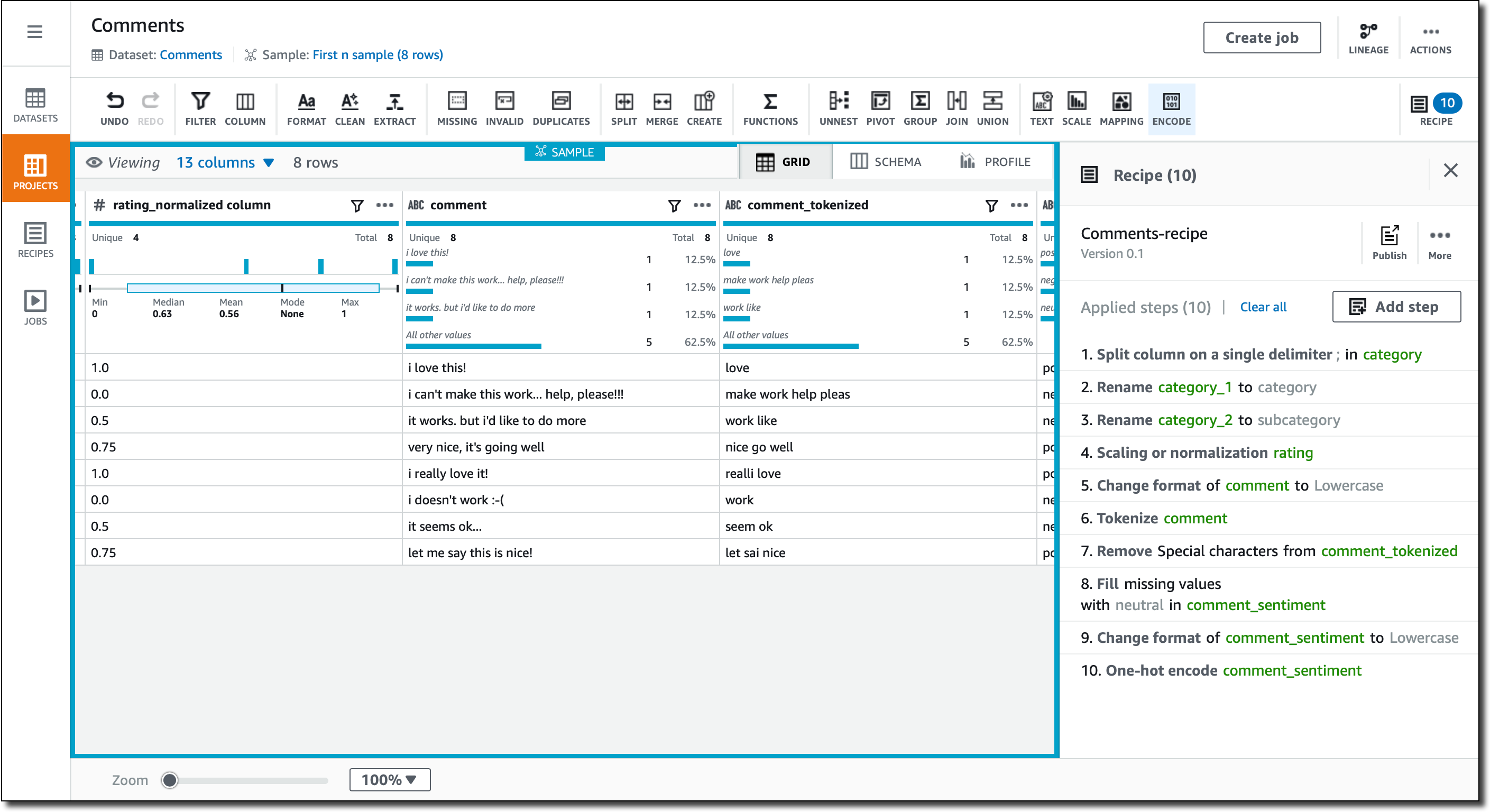The height and width of the screenshot is (812, 1490).
Task: Open comment_tokenized column options menu
Action: click(x=1019, y=205)
